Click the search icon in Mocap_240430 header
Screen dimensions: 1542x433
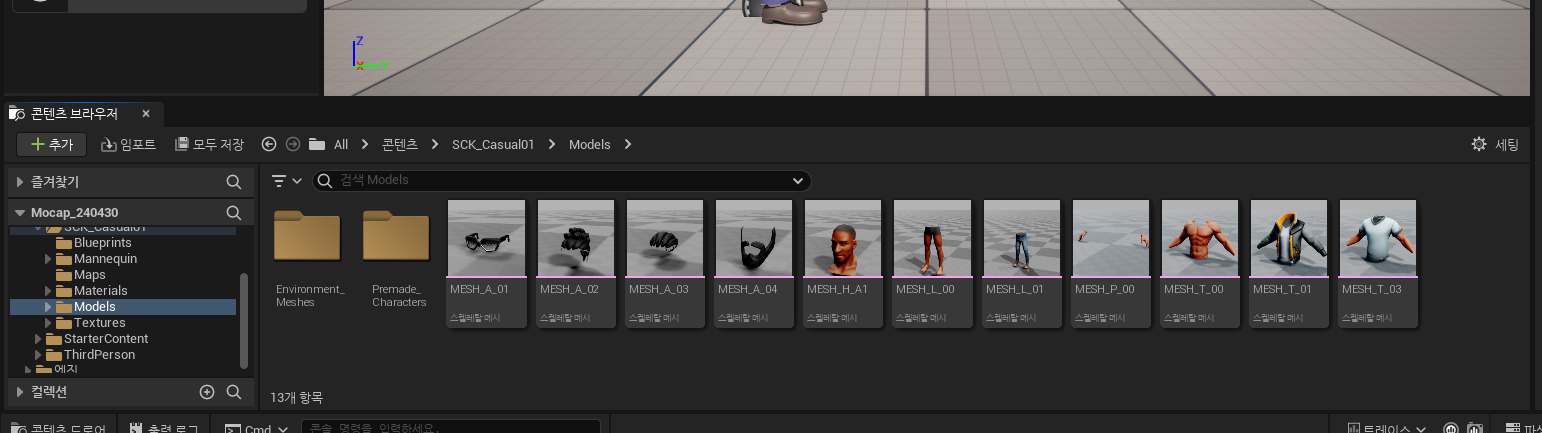click(233, 213)
